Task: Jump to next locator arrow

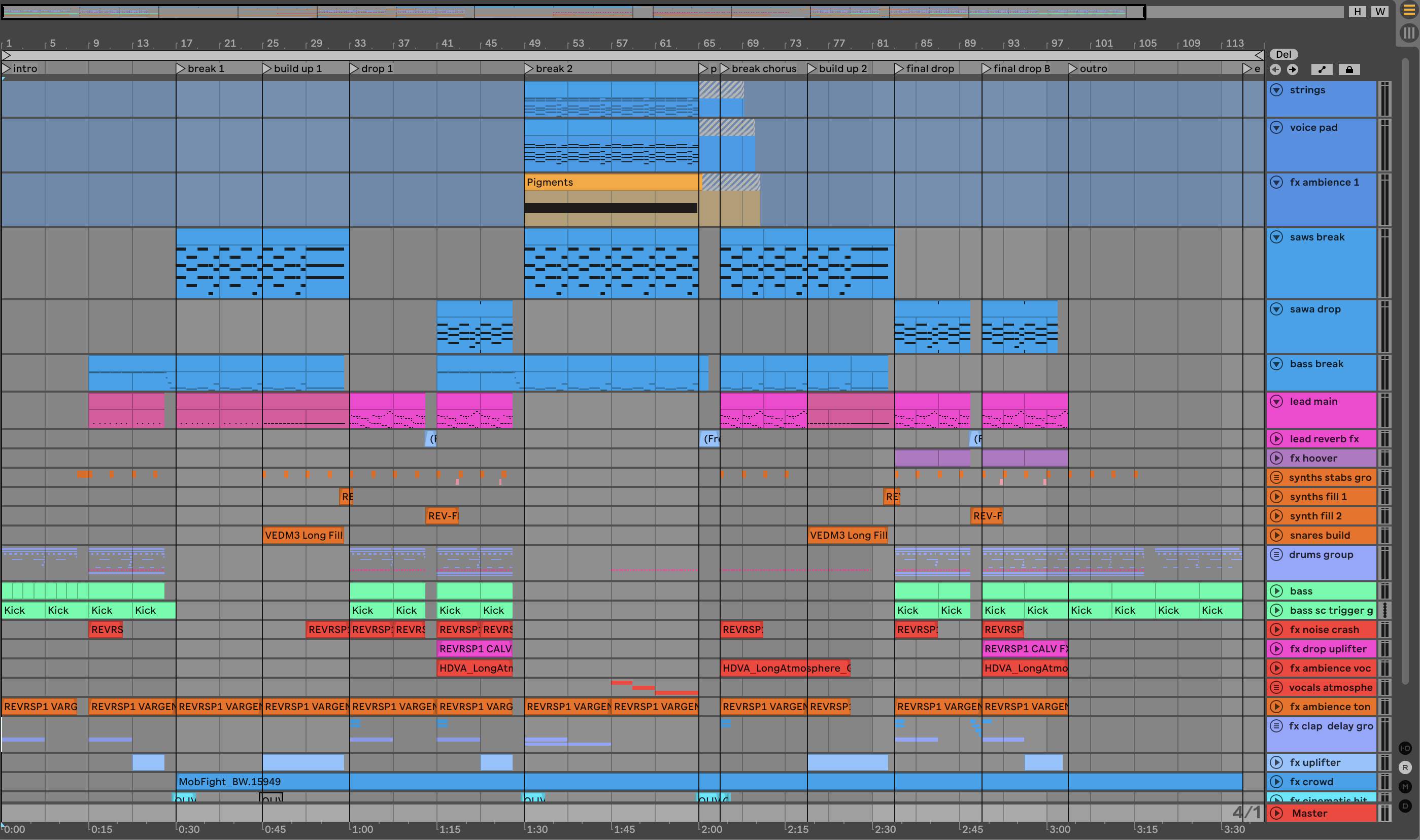Action: pyautogui.click(x=1293, y=69)
